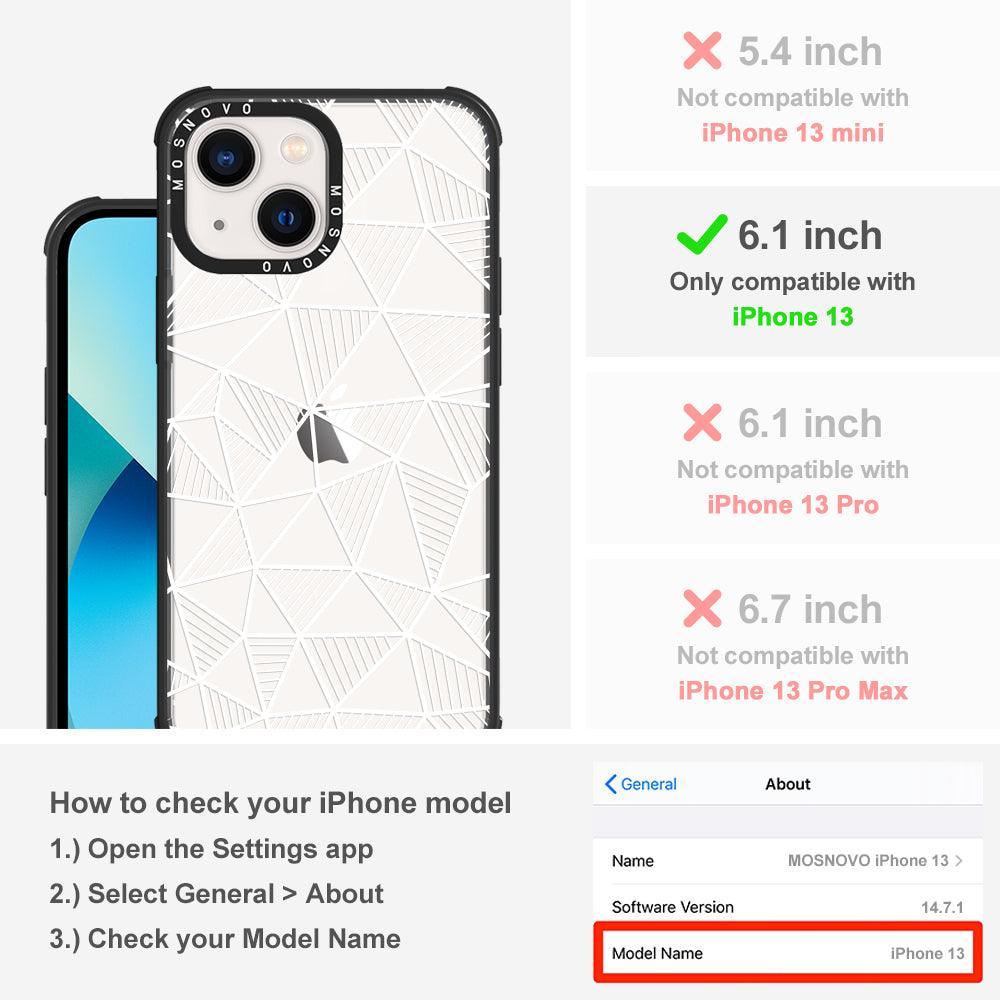
Task: Click the How to check your iPhone model heading
Action: pyautogui.click(x=281, y=803)
